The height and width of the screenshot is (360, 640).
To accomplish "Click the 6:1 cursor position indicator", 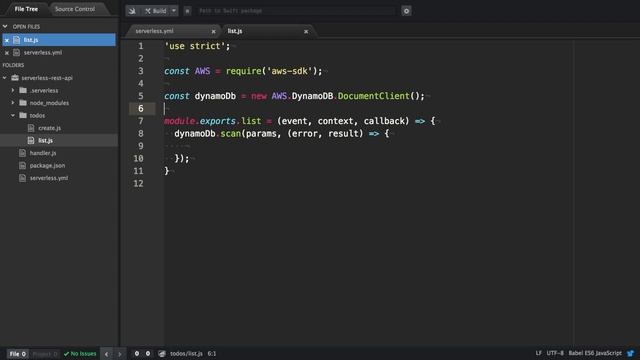I will click(212, 353).
